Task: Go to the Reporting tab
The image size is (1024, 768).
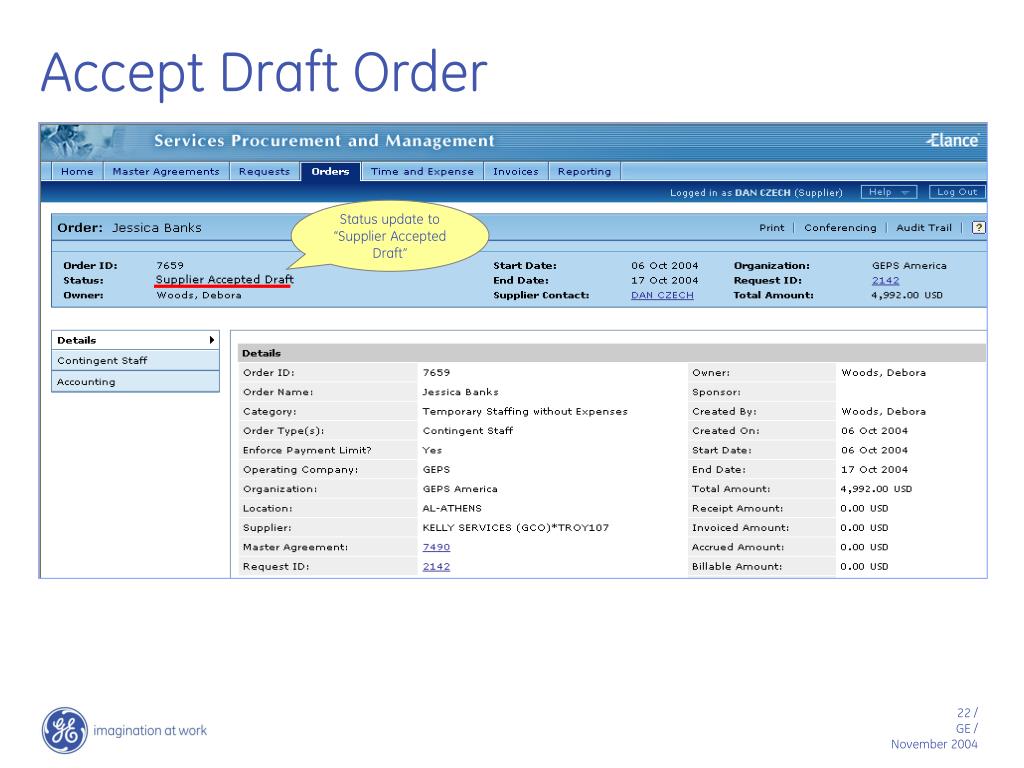Action: (x=584, y=171)
